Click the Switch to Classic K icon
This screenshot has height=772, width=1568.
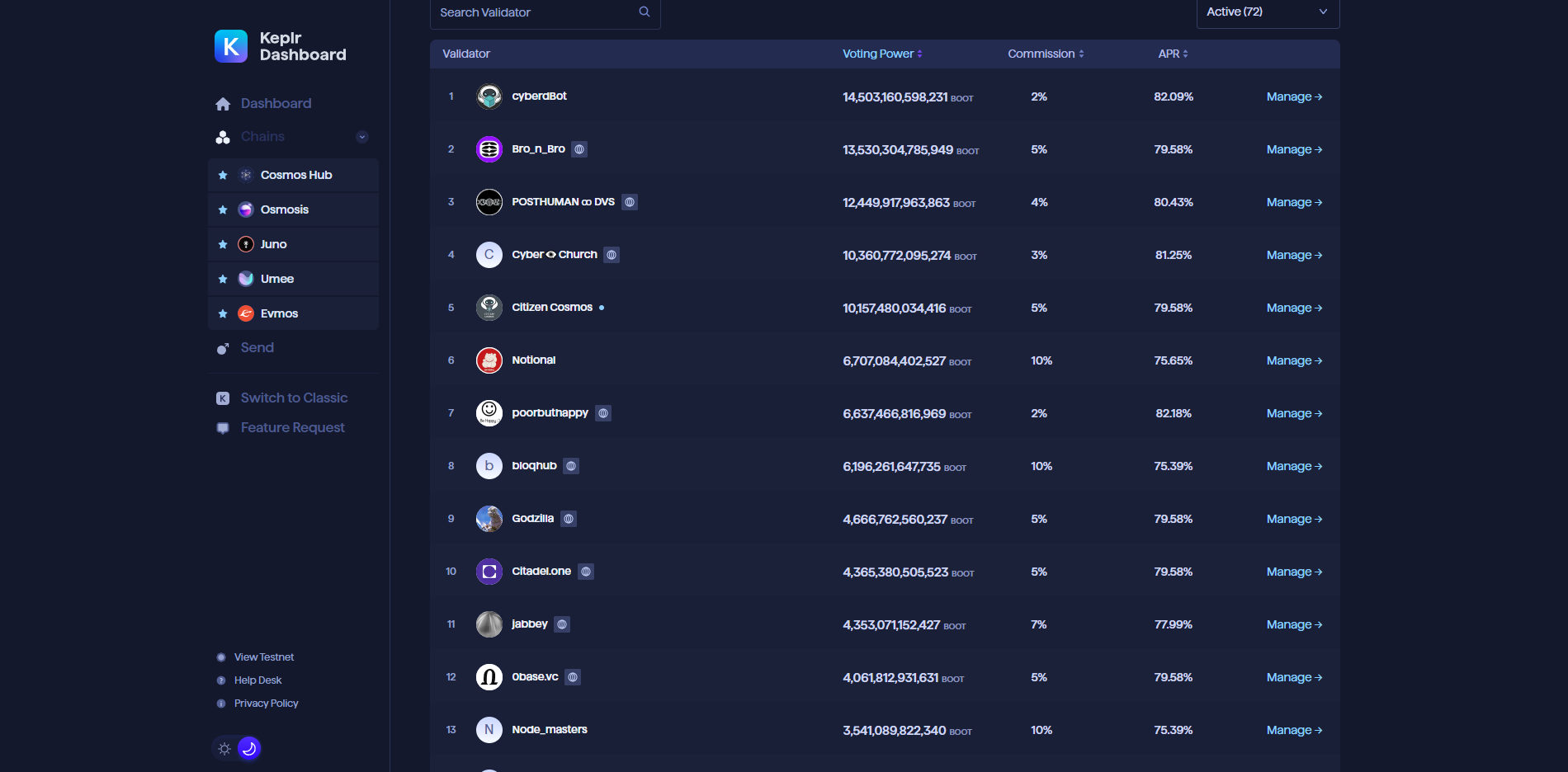click(x=223, y=398)
